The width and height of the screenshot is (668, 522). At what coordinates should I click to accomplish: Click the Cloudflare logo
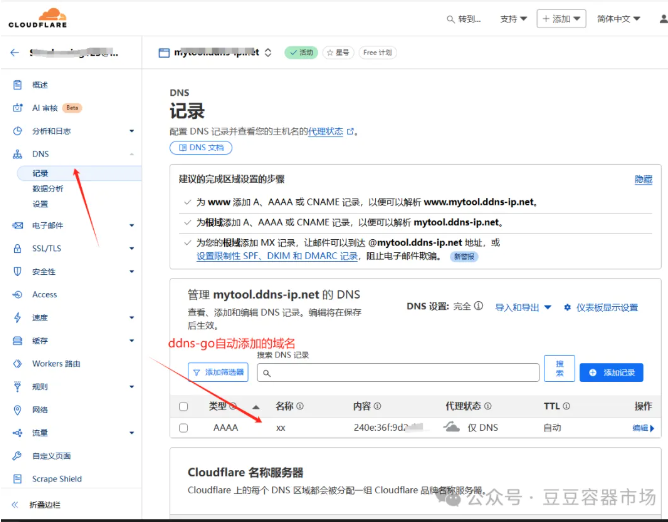point(37,18)
